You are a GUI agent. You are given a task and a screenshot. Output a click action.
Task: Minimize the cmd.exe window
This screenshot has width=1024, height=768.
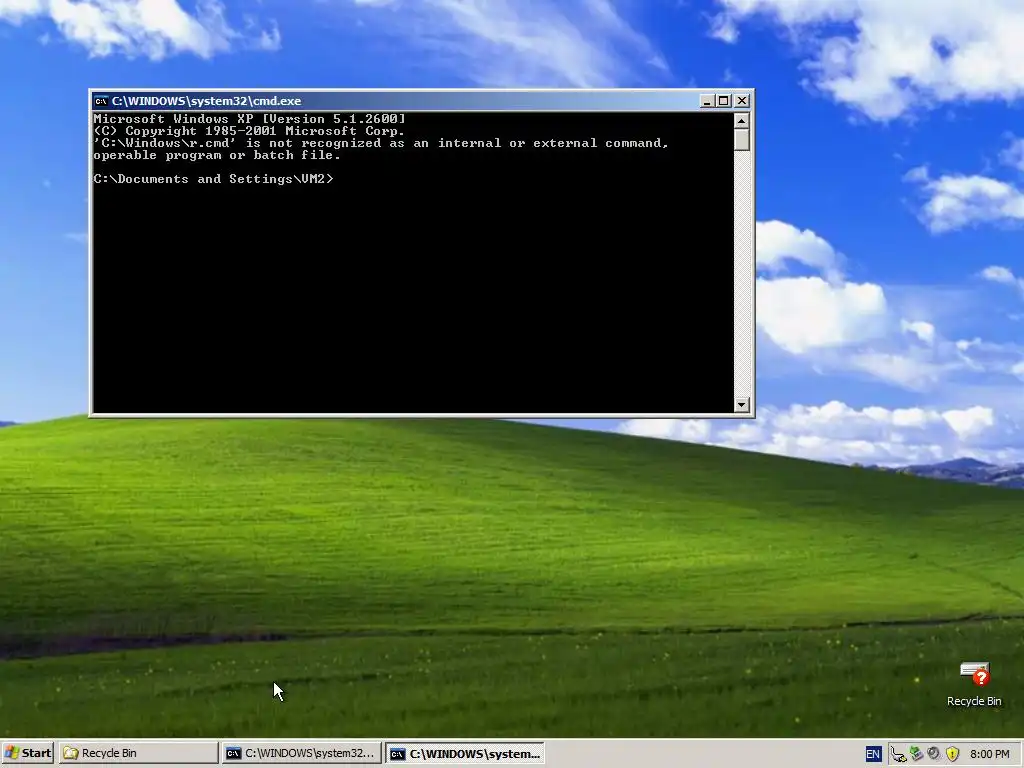pyautogui.click(x=707, y=101)
